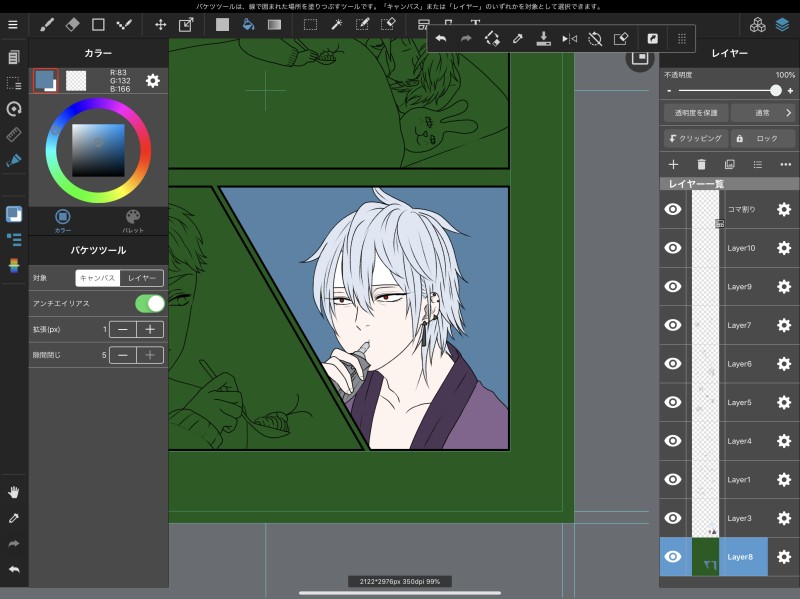This screenshot has height=599, width=800.
Task: Click the Undo arrow in floating toolbar
Action: coord(440,38)
